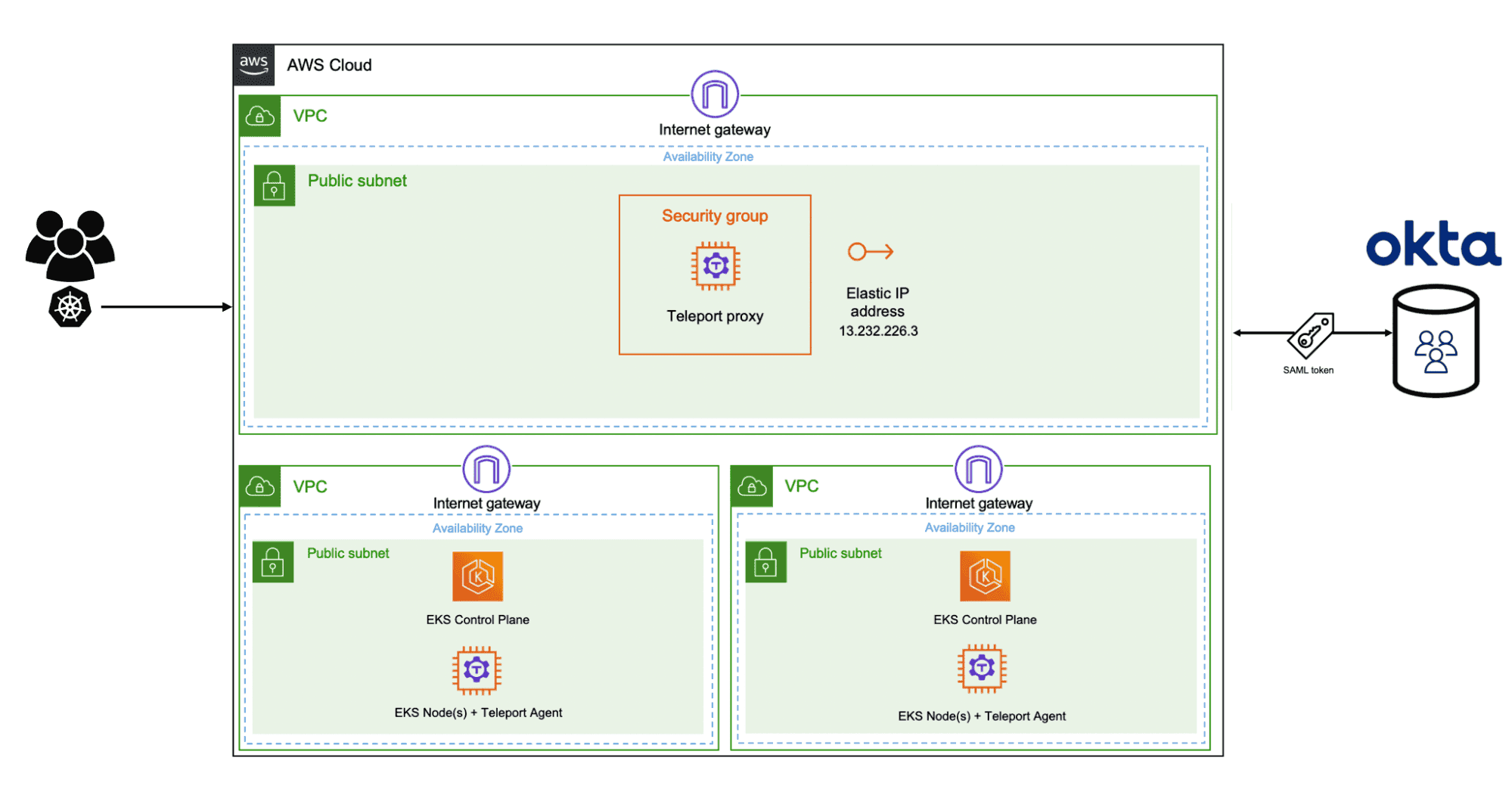
Task: Click the bottom-left 'Availability Zone' label
Action: (x=477, y=528)
